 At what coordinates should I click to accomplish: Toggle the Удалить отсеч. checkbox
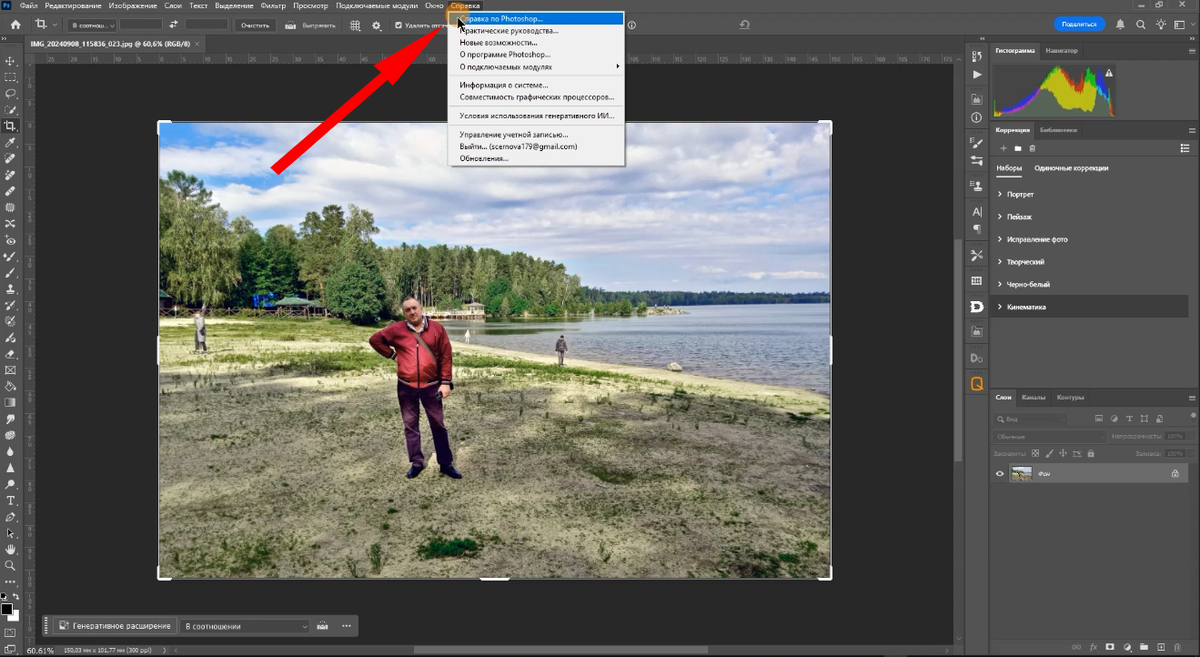click(x=399, y=25)
